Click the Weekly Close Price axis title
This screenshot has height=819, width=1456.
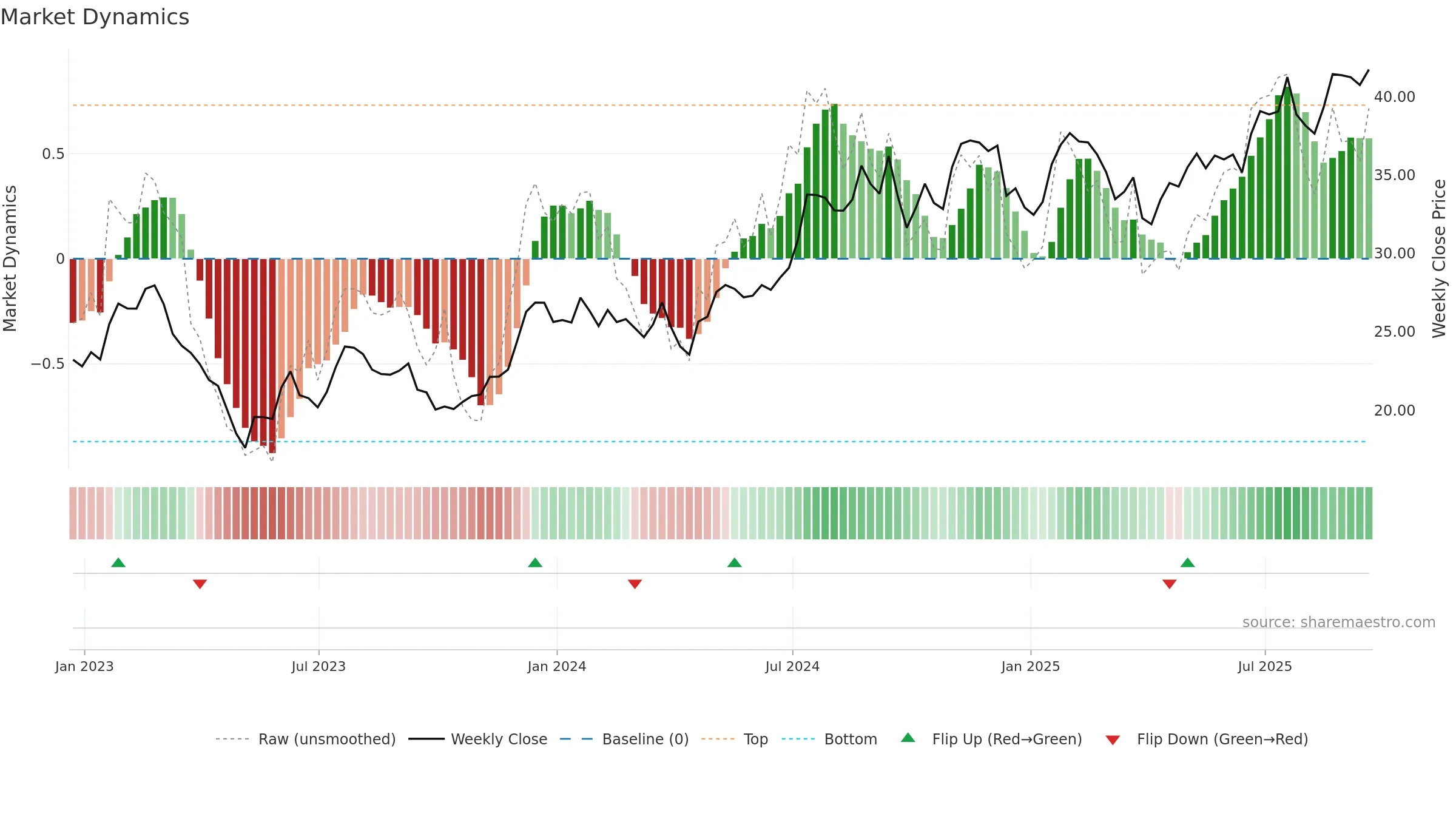(x=1439, y=258)
